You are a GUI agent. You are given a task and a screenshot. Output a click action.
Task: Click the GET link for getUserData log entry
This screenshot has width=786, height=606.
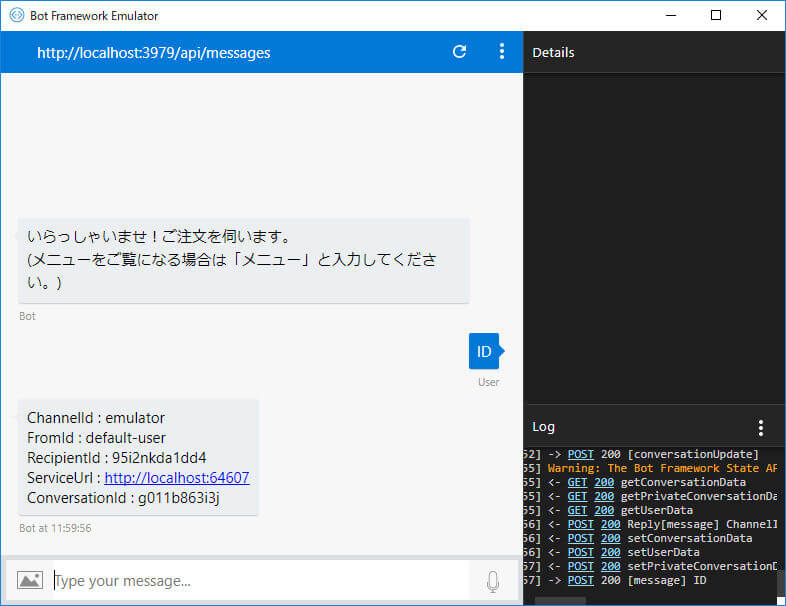(577, 510)
